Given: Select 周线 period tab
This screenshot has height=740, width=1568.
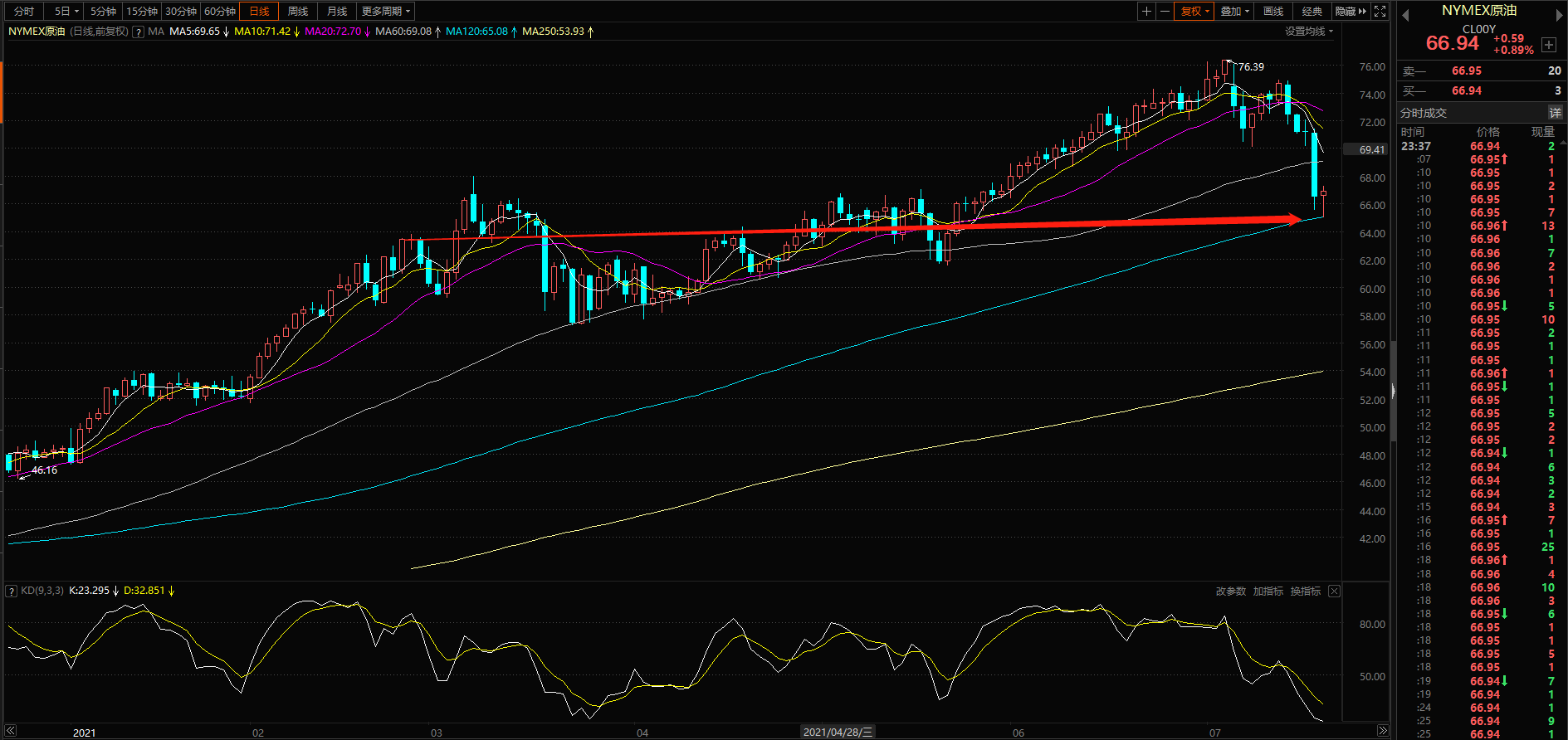Looking at the screenshot, I should coord(298,11).
